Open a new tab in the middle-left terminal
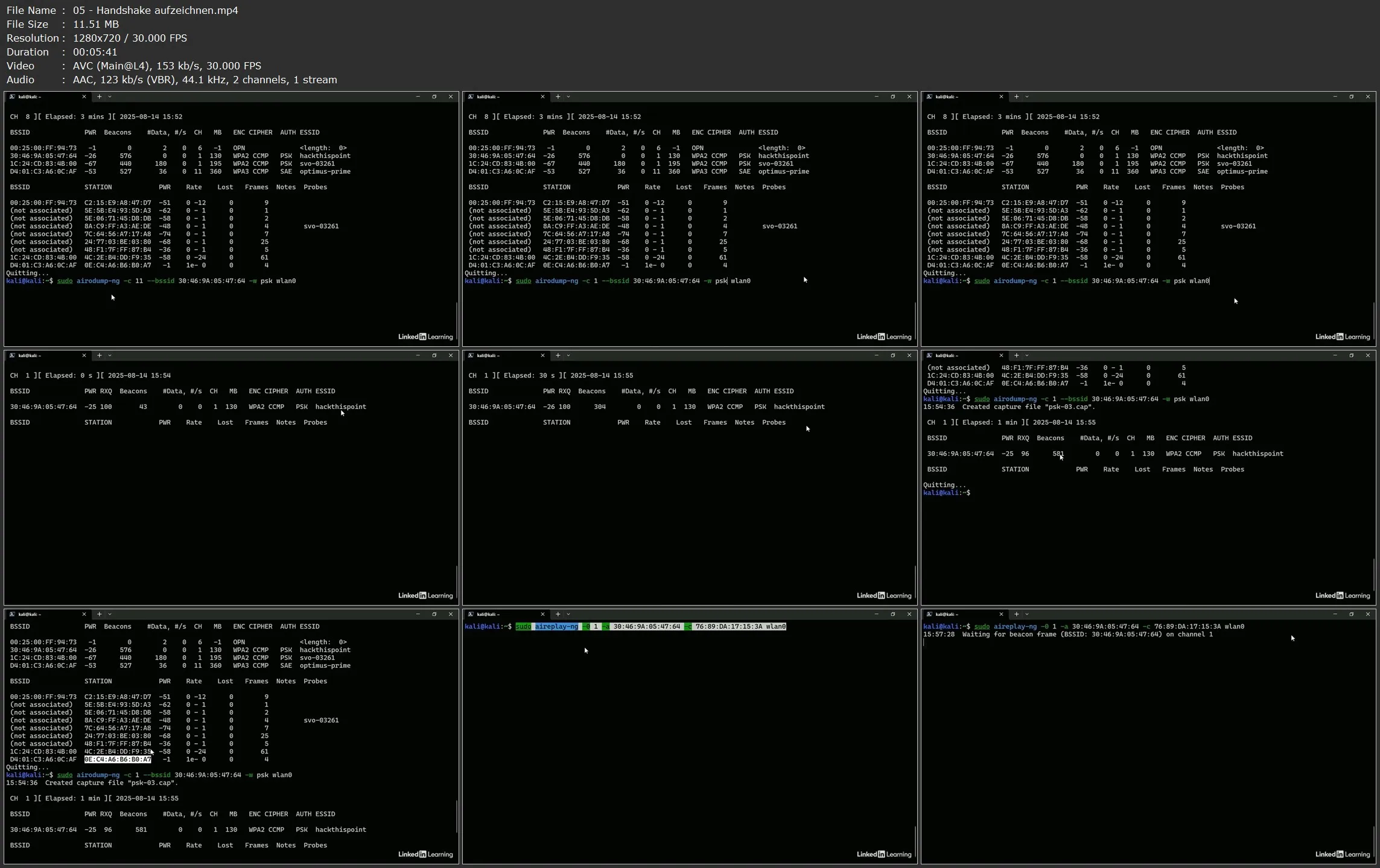Image resolution: width=1380 pixels, height=868 pixels. pos(100,355)
